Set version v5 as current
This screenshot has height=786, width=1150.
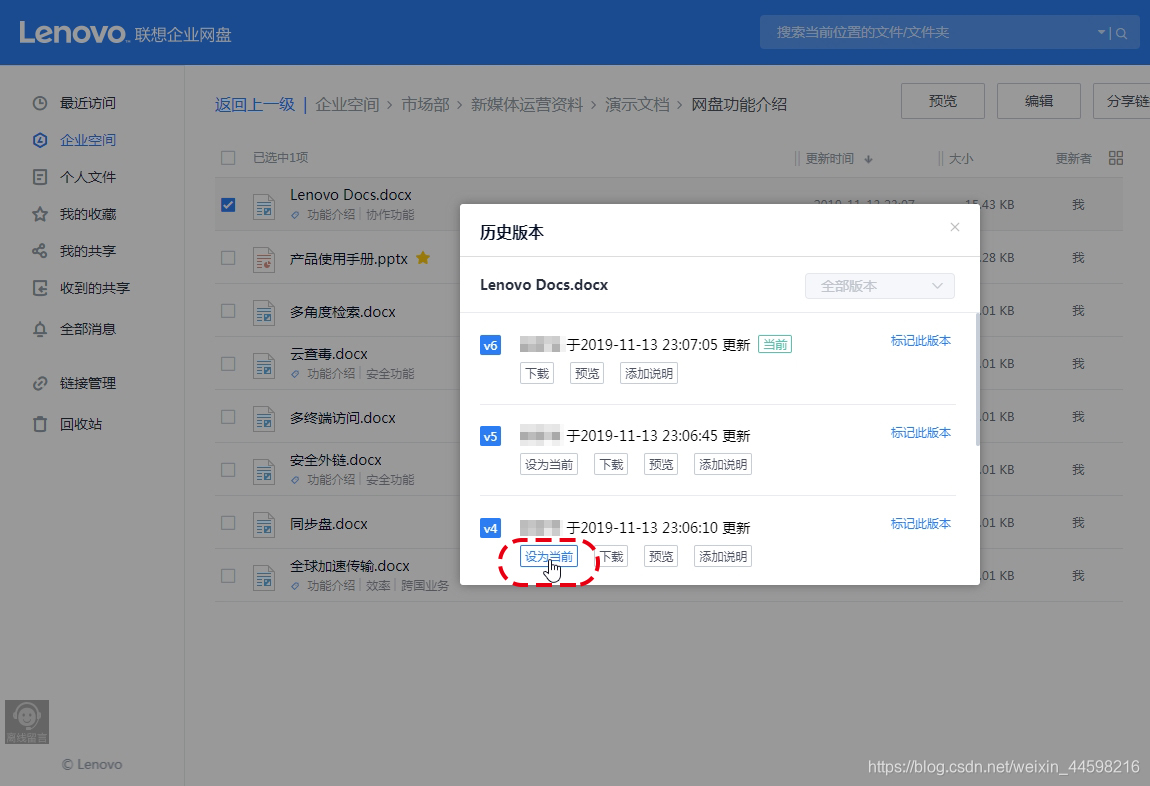coord(549,464)
